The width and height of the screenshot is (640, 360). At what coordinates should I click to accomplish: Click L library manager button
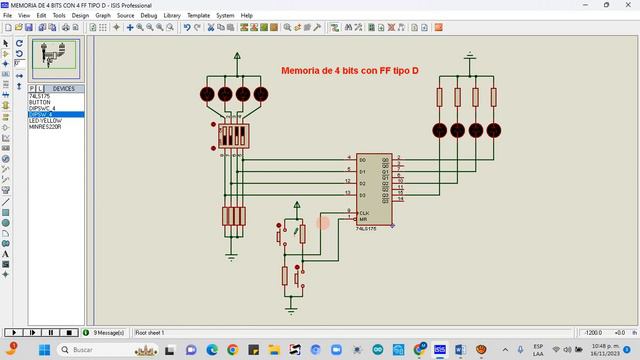click(x=40, y=89)
